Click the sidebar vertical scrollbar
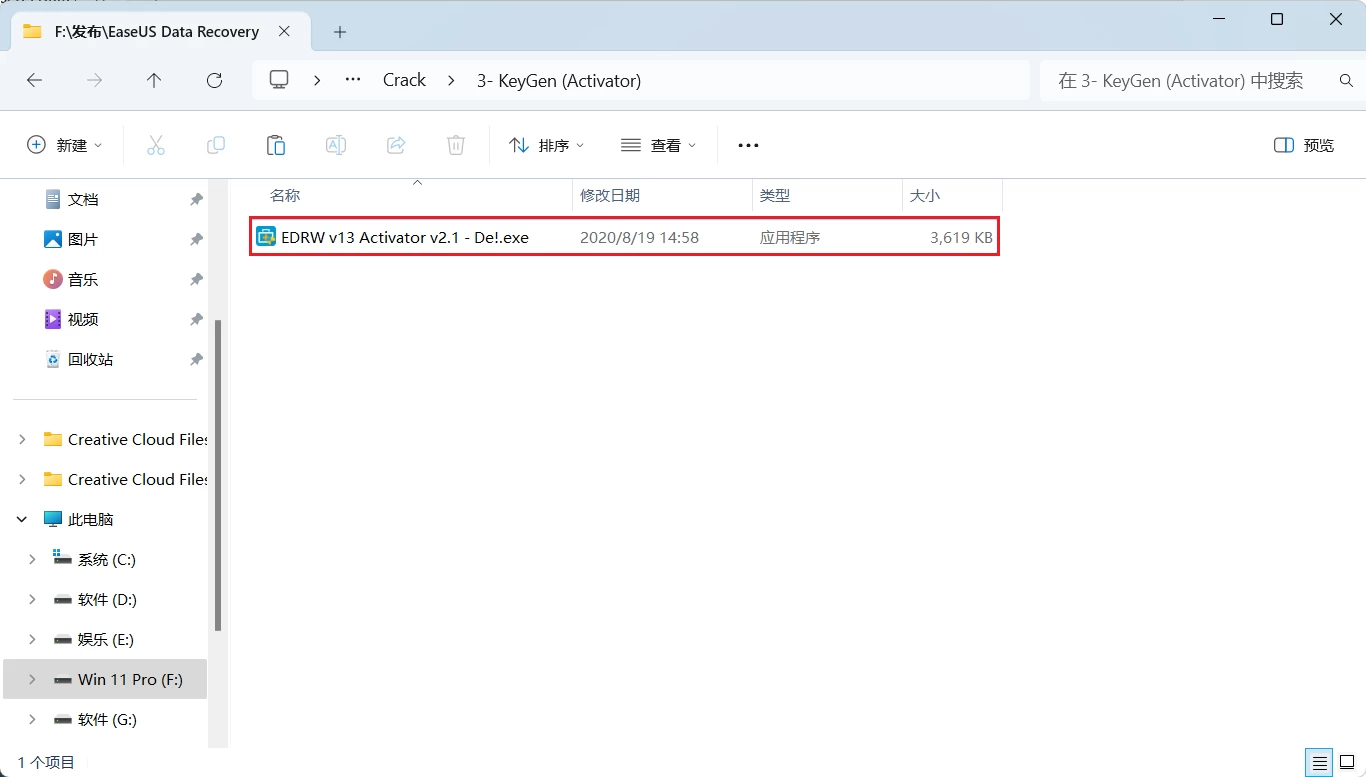The width and height of the screenshot is (1366, 777). pyautogui.click(x=218, y=475)
